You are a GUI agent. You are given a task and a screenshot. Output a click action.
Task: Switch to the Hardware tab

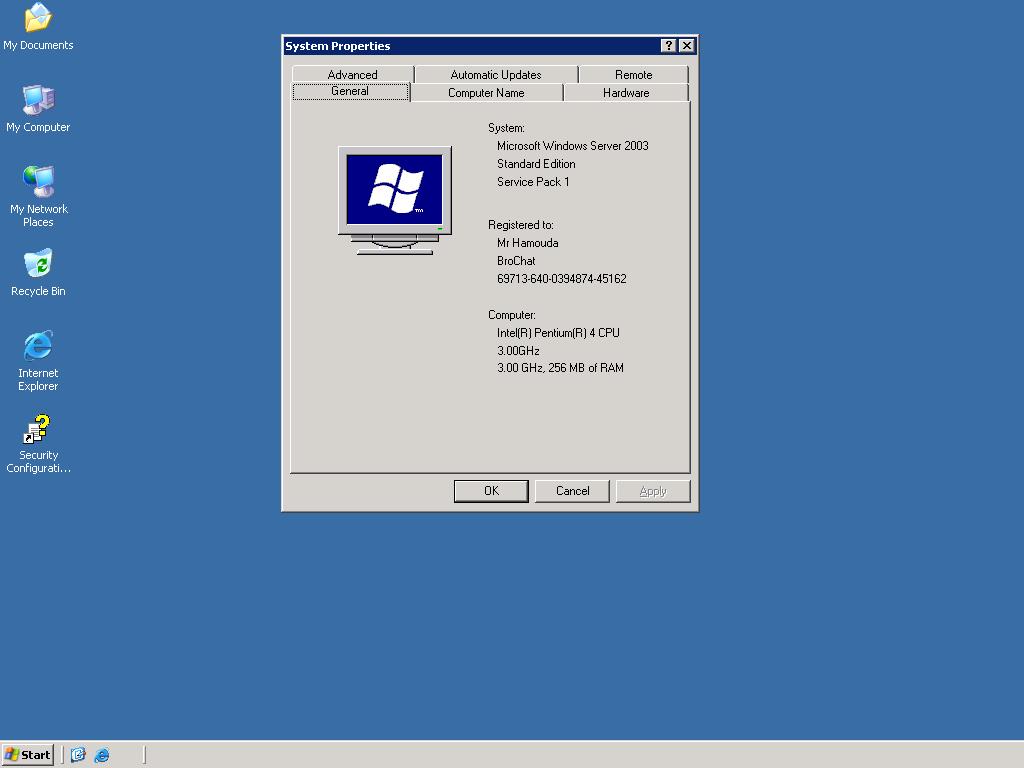[x=626, y=93]
